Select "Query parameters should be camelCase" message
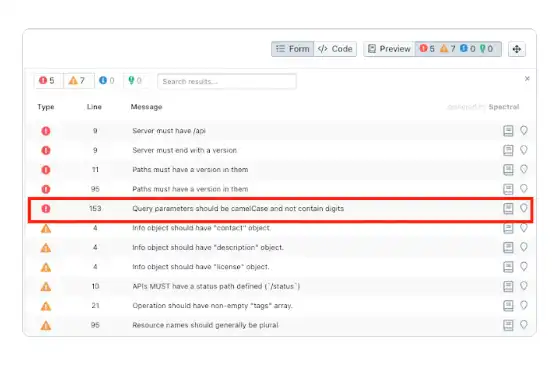This screenshot has height=382, width=554. click(x=238, y=208)
